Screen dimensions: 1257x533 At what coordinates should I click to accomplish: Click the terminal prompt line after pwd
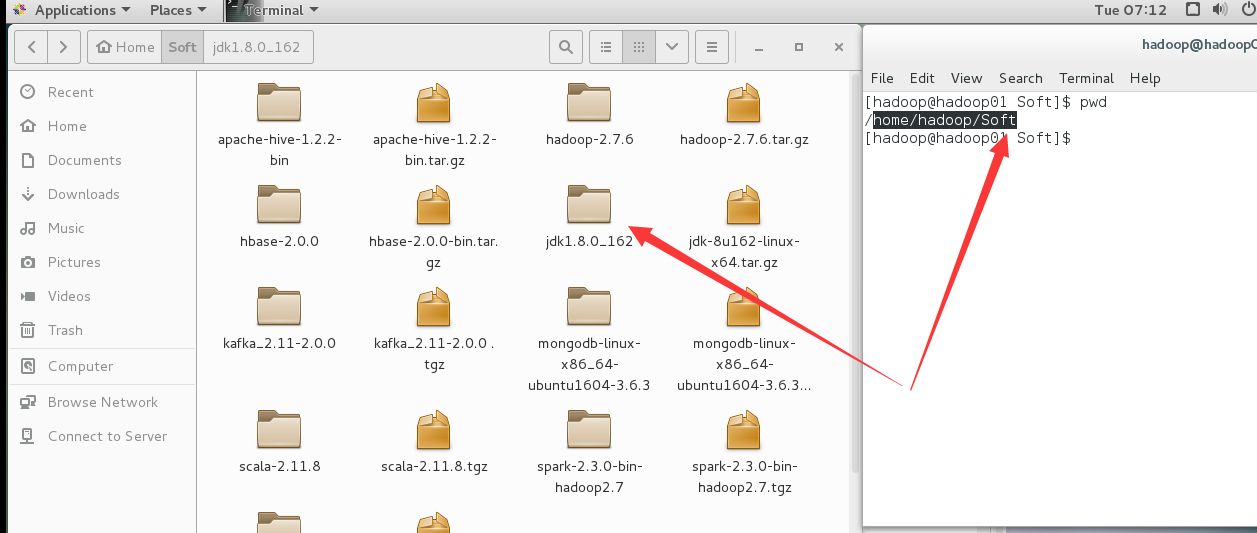[968, 138]
